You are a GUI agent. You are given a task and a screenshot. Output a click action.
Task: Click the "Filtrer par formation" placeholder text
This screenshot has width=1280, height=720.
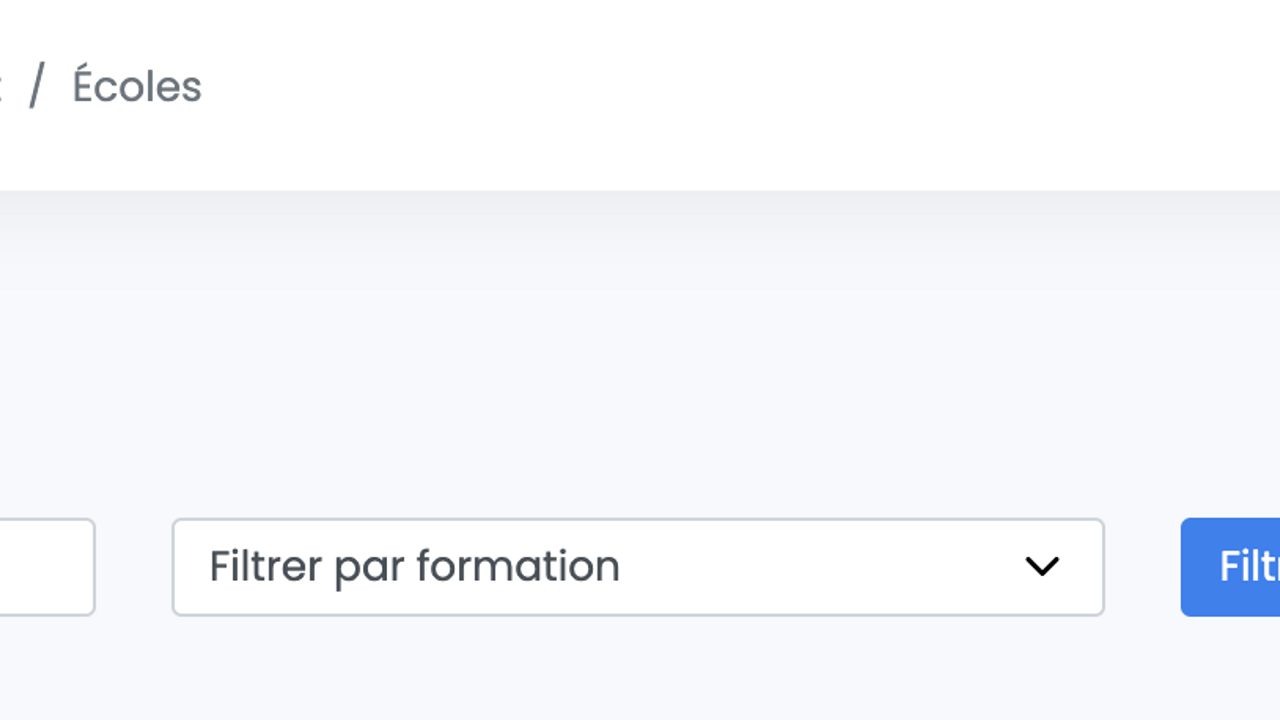(414, 567)
